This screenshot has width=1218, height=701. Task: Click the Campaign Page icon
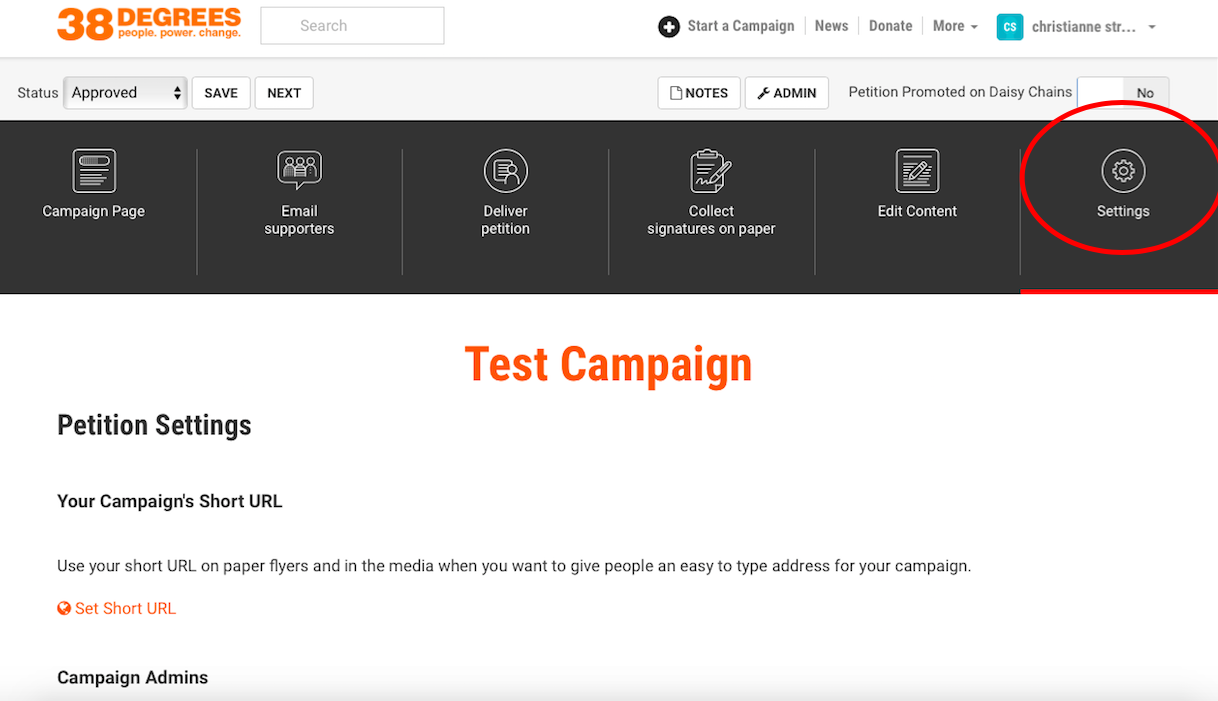pyautogui.click(x=94, y=171)
